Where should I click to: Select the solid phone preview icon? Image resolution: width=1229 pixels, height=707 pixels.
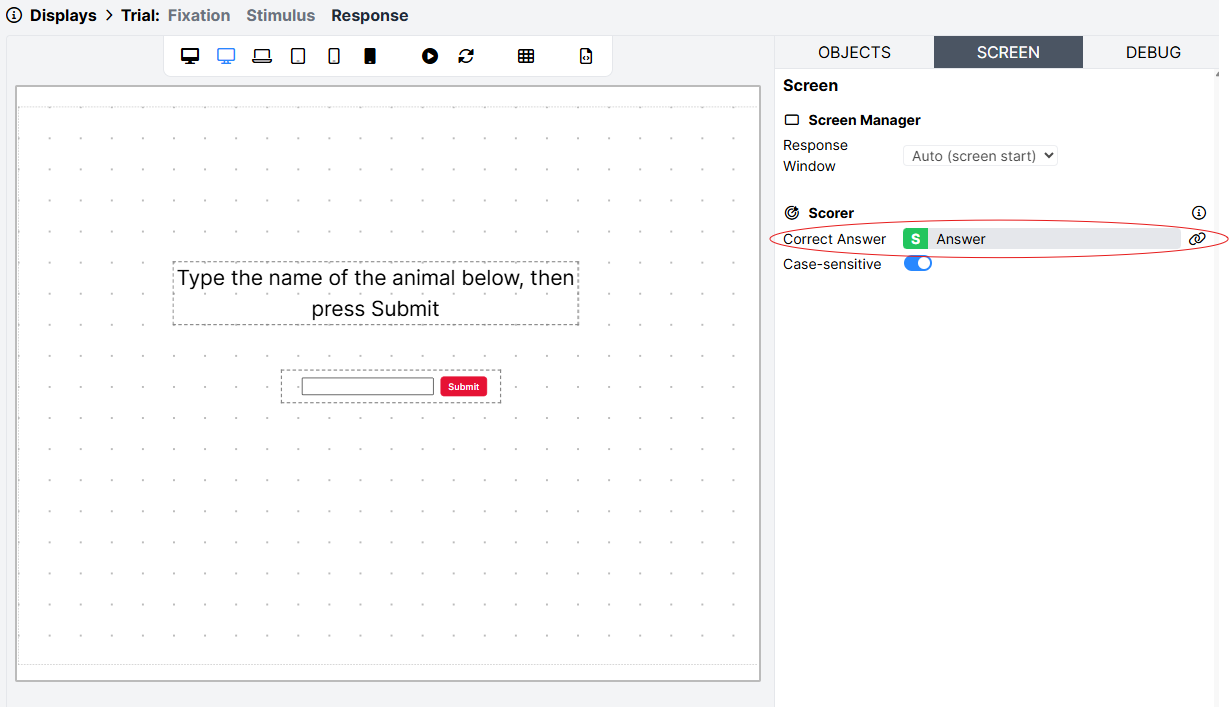pyautogui.click(x=370, y=56)
